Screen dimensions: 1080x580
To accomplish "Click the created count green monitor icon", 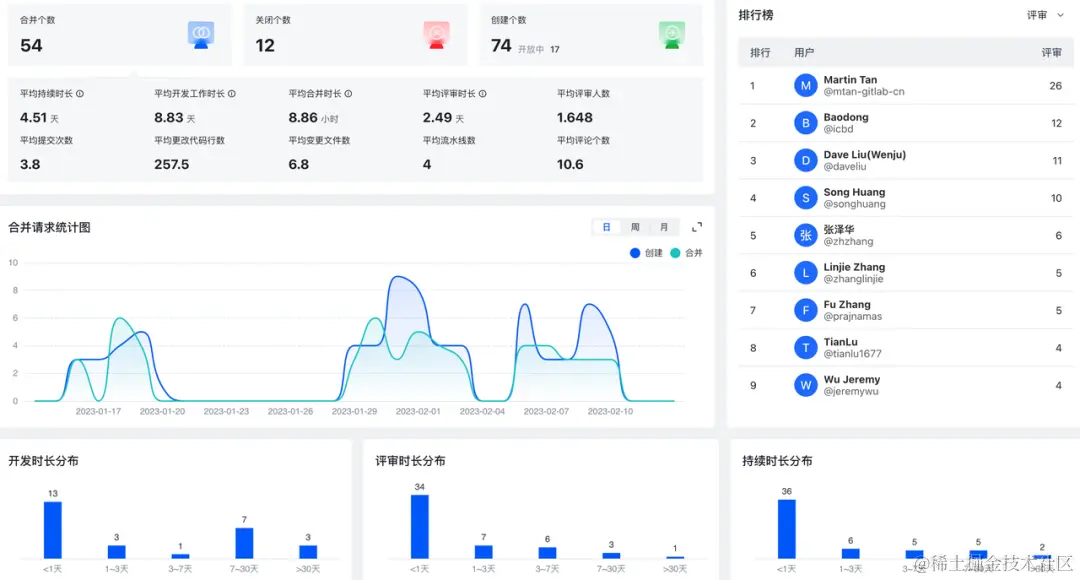I will tap(672, 34).
